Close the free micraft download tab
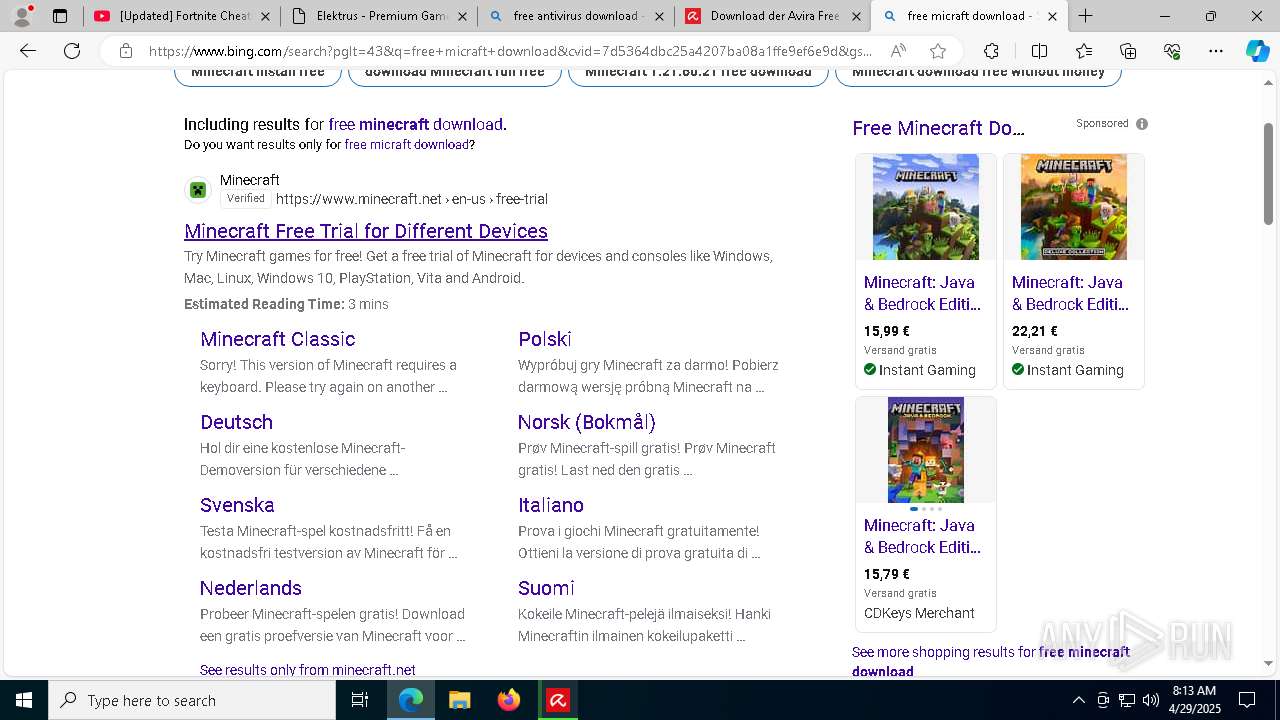 (x=1052, y=16)
